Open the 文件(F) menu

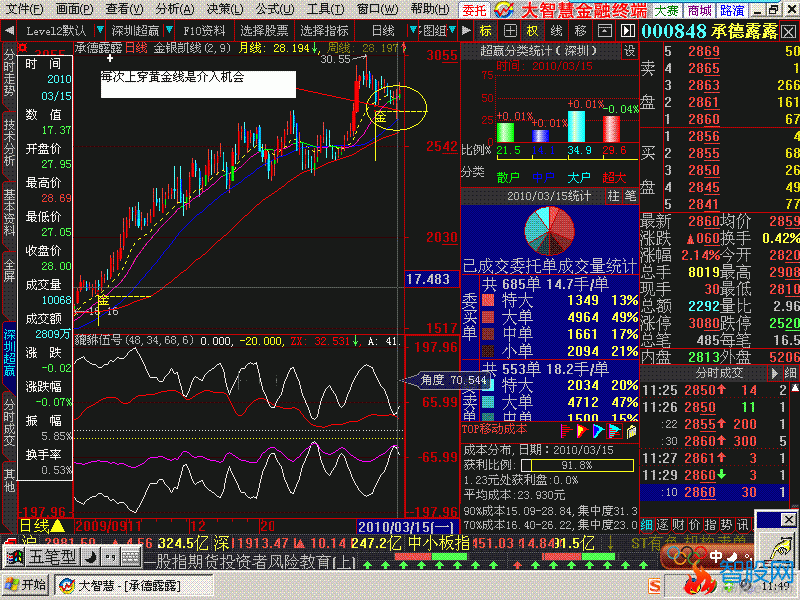[x=23, y=9]
